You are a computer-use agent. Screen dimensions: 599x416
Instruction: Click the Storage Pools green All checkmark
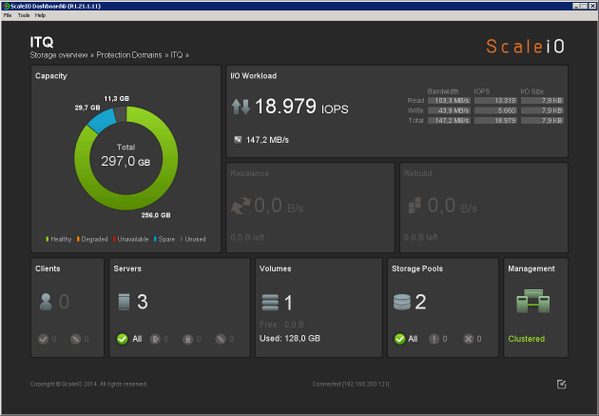[400, 339]
